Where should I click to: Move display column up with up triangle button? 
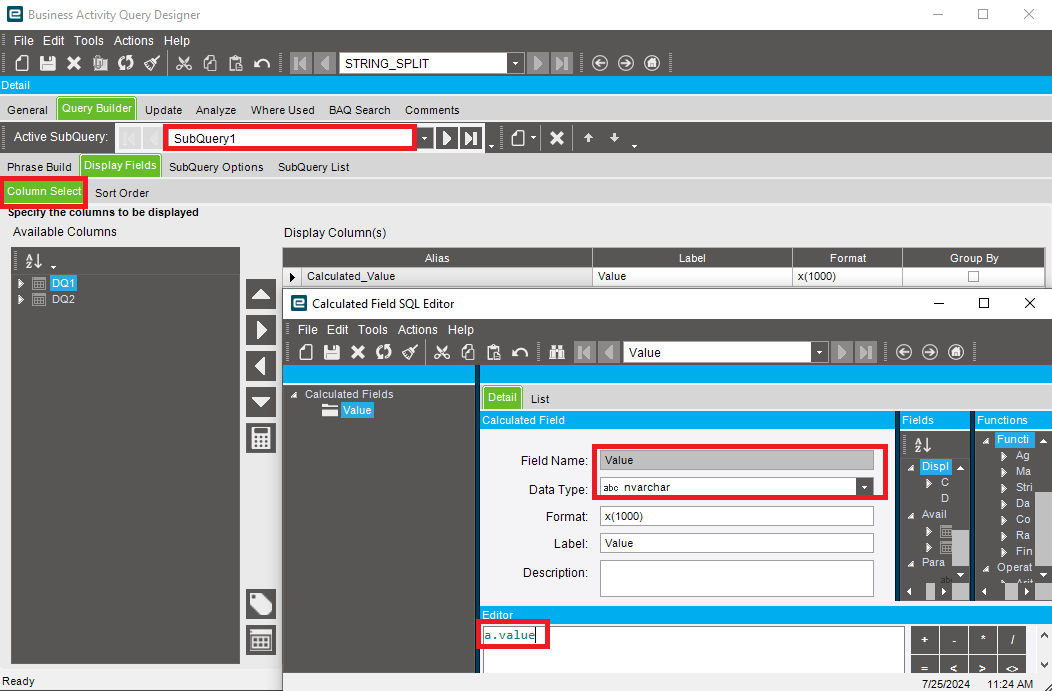pos(261,294)
